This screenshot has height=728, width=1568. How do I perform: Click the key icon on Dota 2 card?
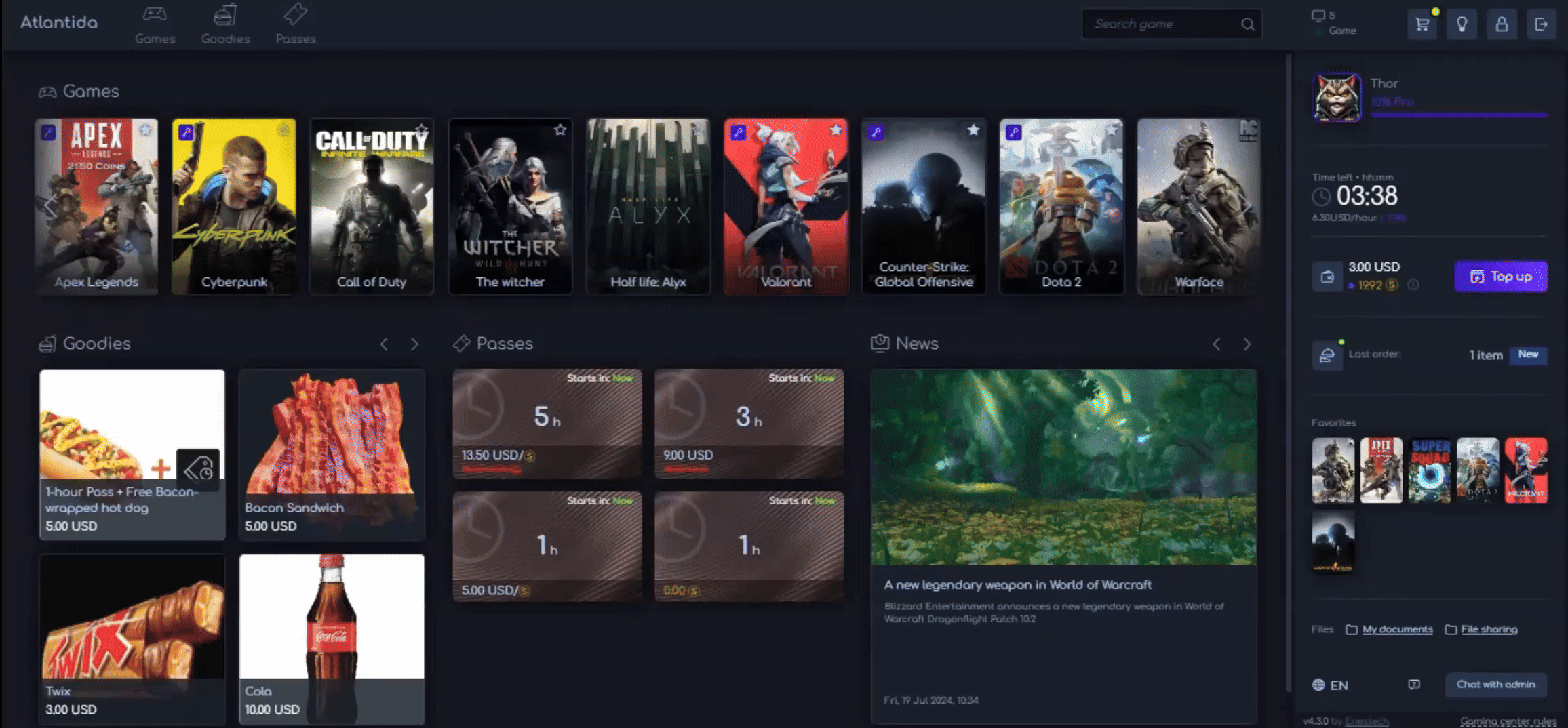click(1013, 132)
